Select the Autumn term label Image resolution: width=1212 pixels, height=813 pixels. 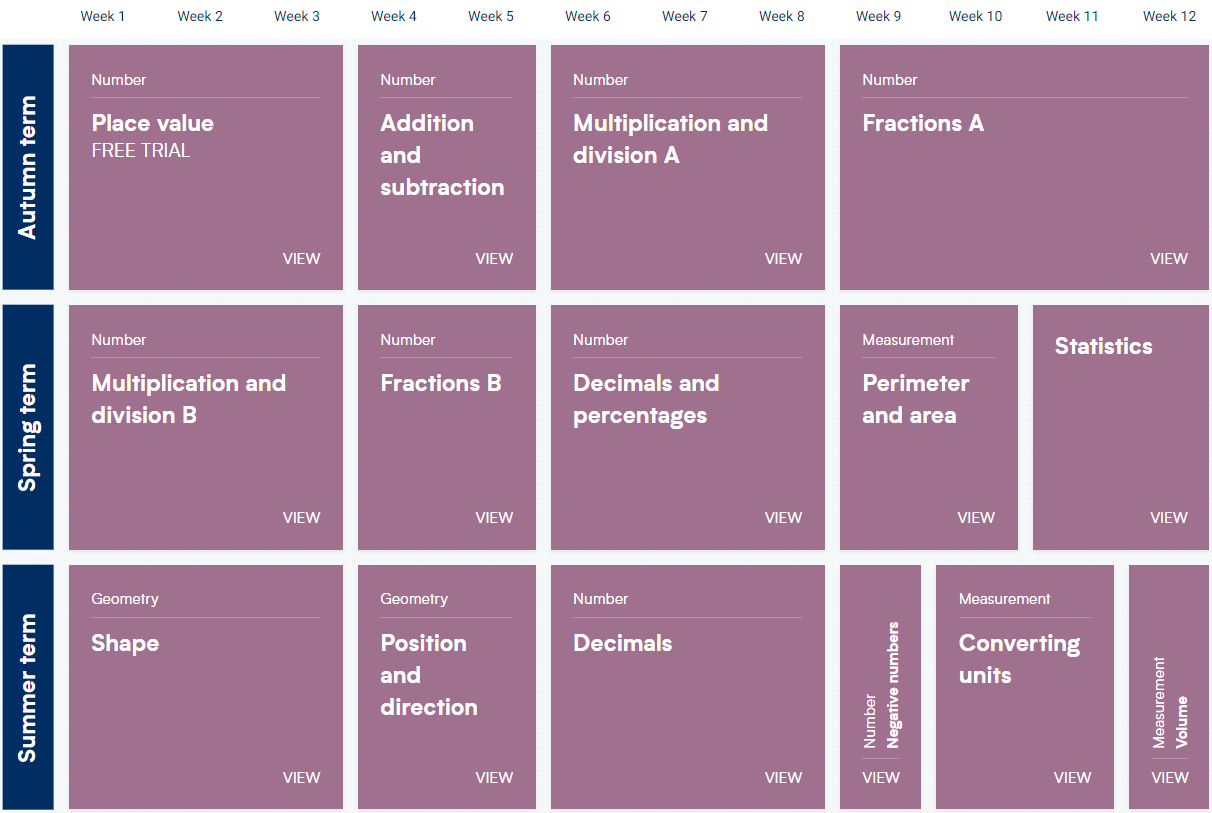click(27, 167)
